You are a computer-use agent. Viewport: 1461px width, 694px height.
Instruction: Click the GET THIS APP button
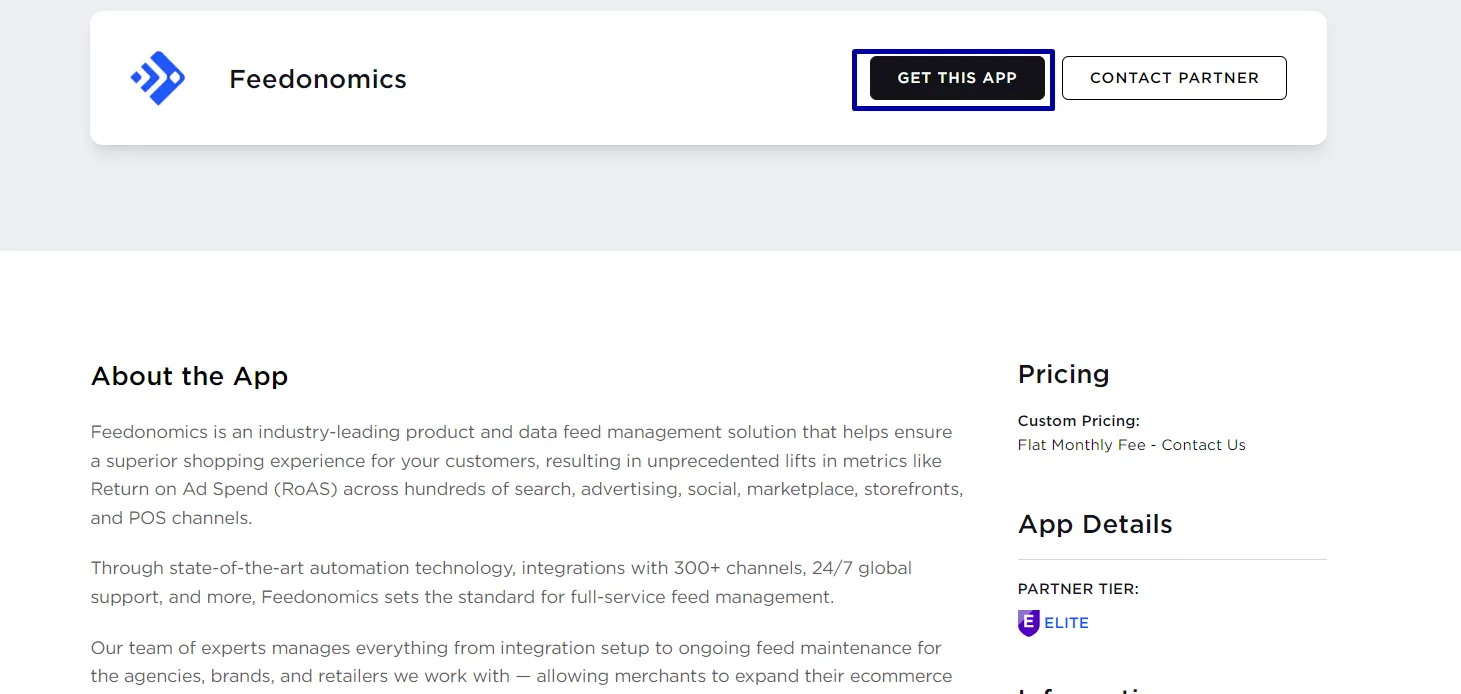(957, 78)
